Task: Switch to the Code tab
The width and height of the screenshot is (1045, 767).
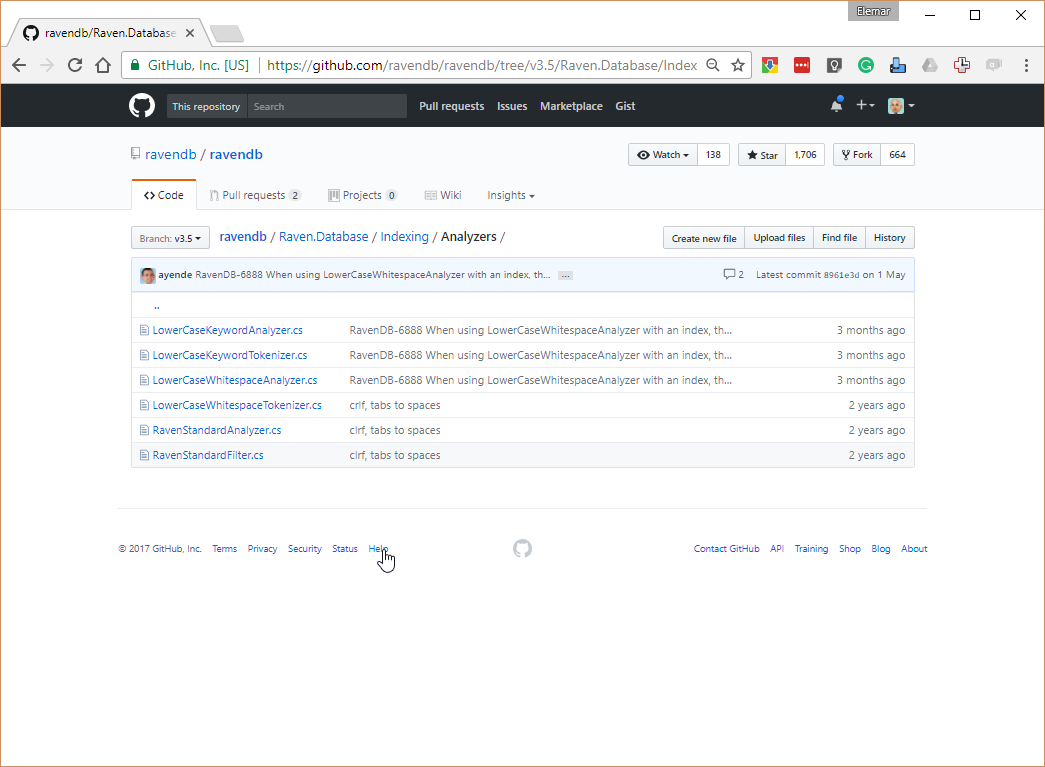Action: (x=164, y=195)
